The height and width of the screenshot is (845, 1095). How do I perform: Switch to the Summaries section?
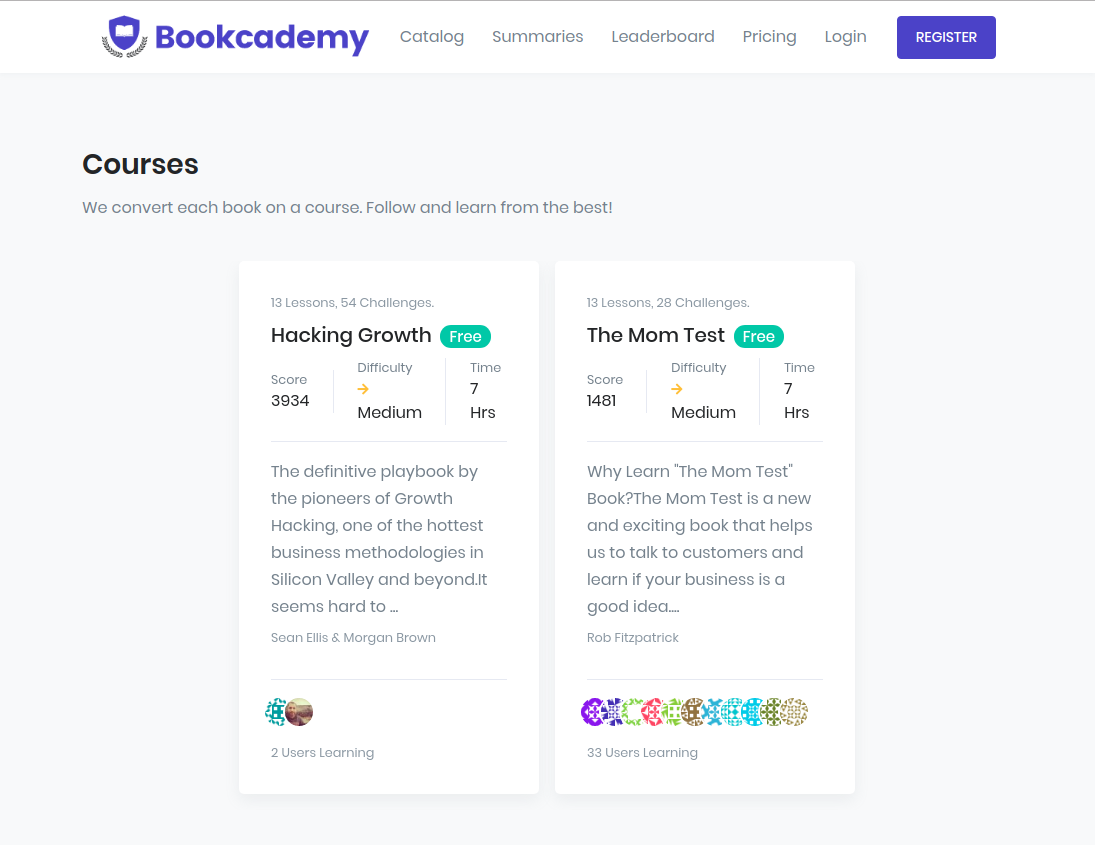point(537,36)
